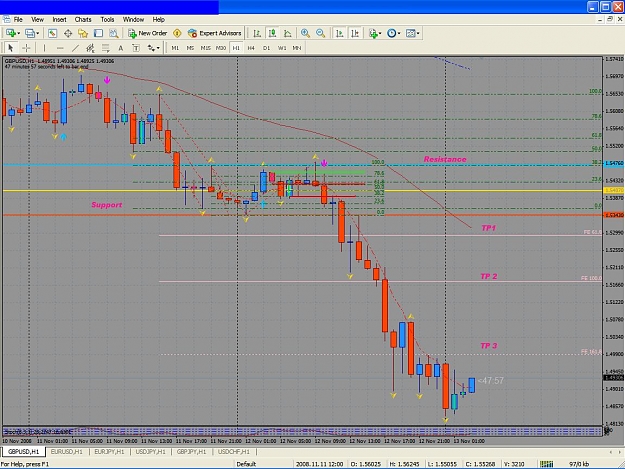Toggle the Expert Advisors button
The width and height of the screenshot is (625, 469).
pyautogui.click(x=214, y=33)
